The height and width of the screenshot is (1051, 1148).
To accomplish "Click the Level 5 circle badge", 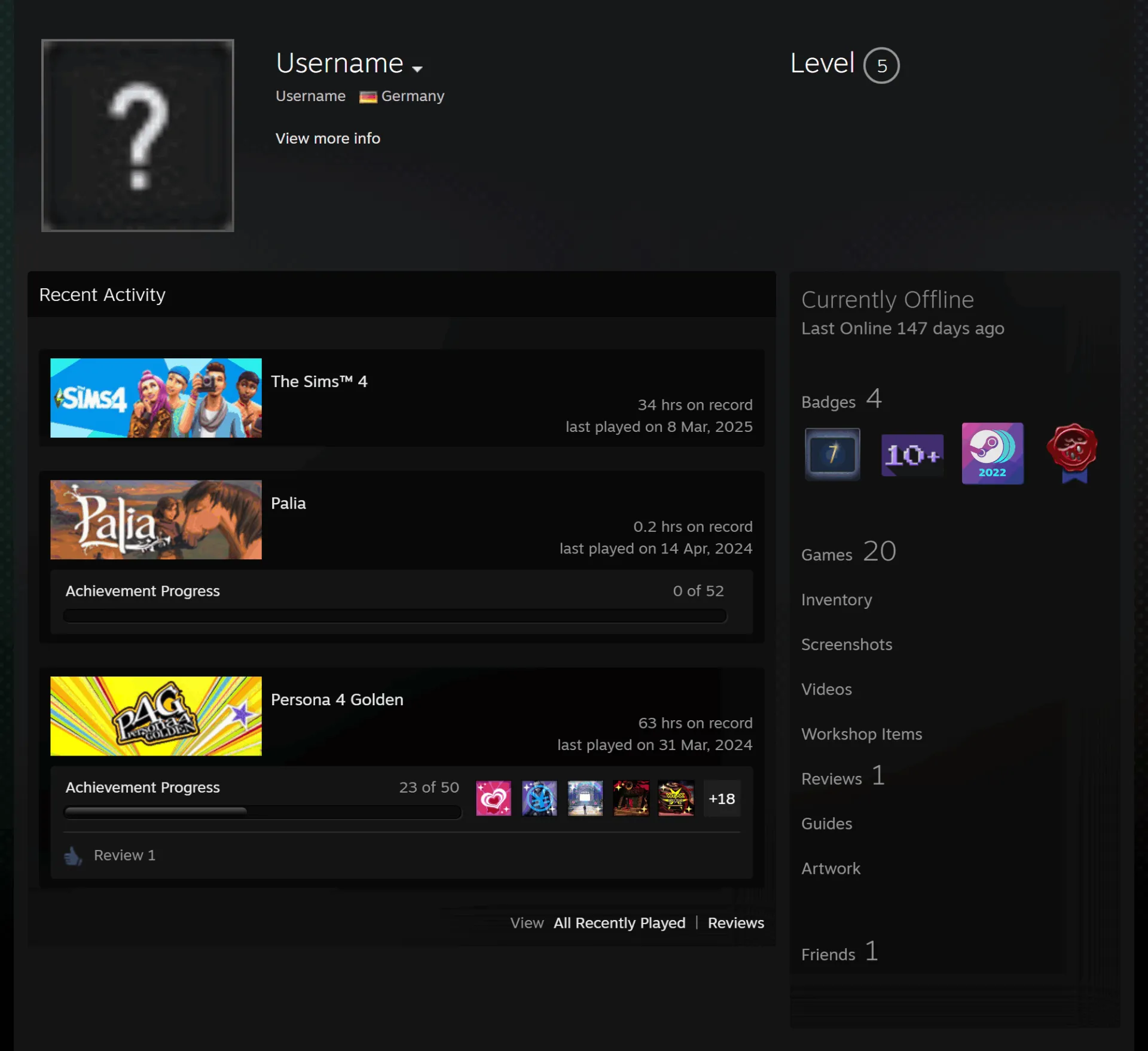I will pos(881,65).
